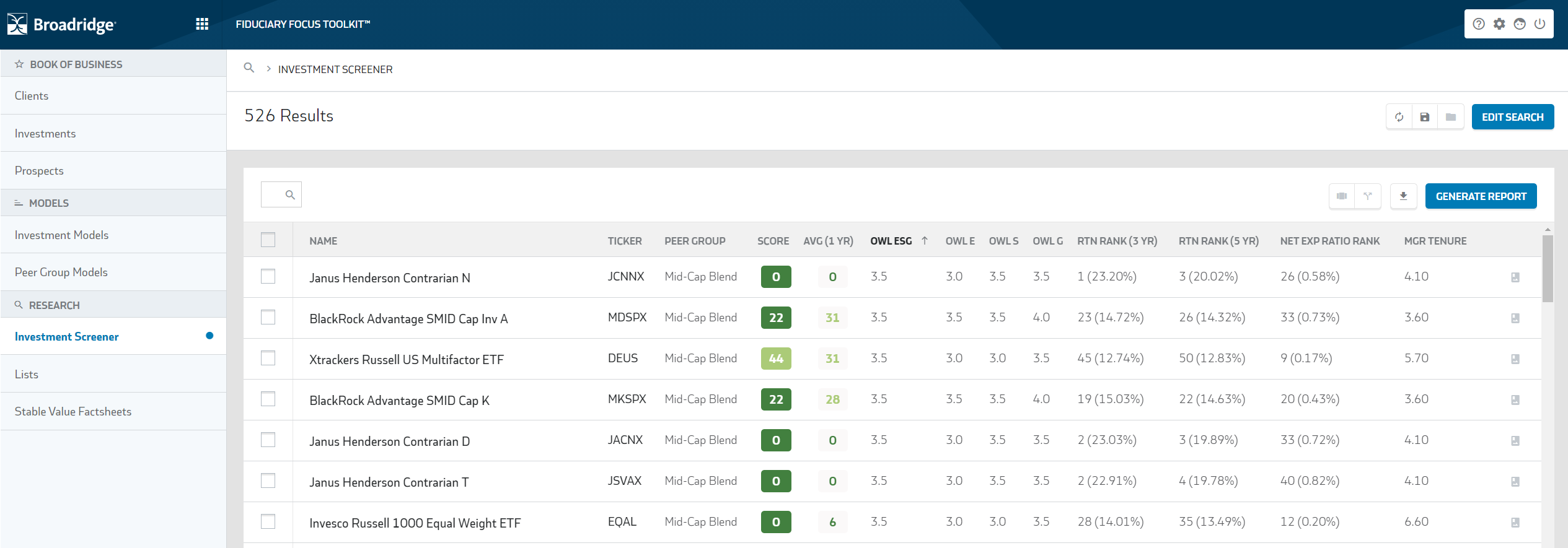This screenshot has width=1568, height=548.
Task: Open Investment Models
Action: (x=113, y=235)
